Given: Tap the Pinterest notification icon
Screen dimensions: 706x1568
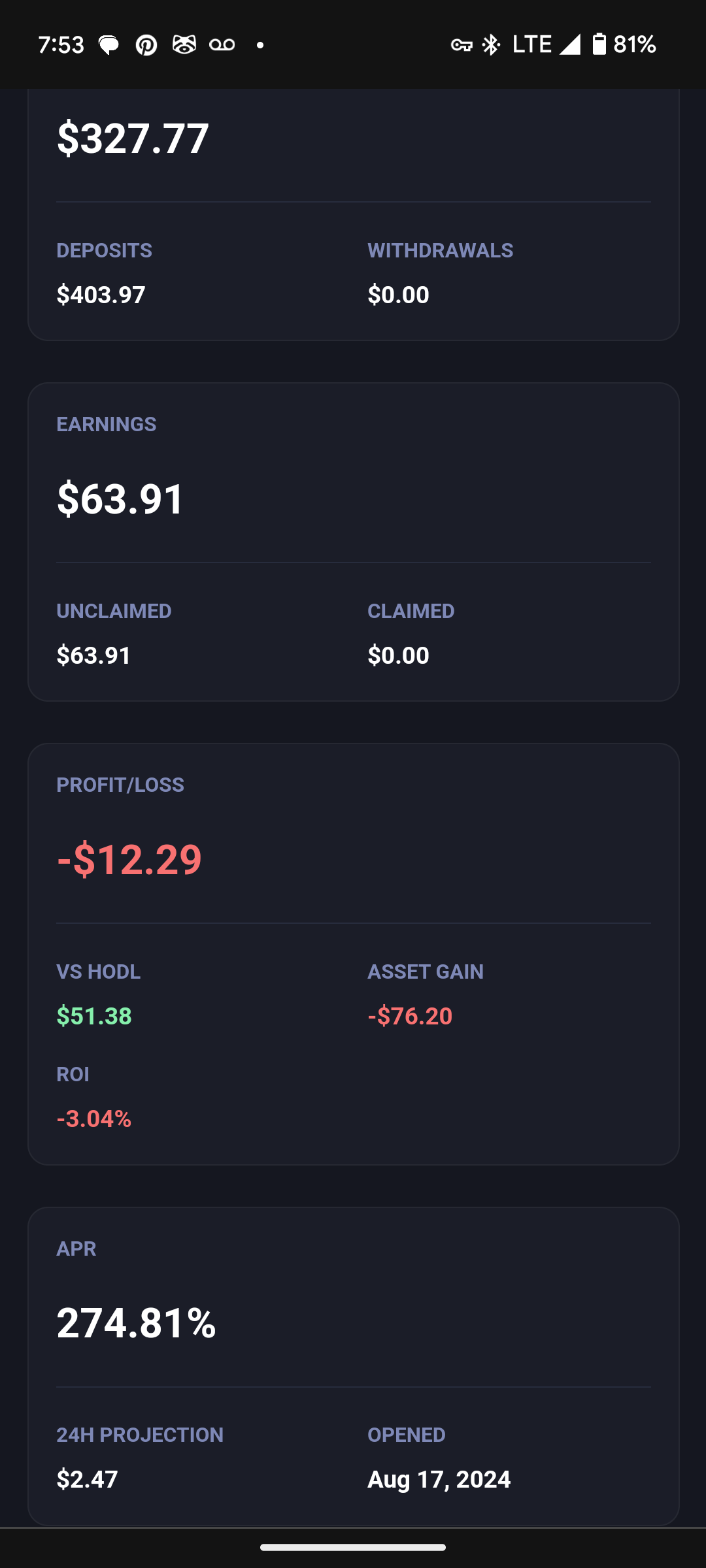Looking at the screenshot, I should (146, 45).
